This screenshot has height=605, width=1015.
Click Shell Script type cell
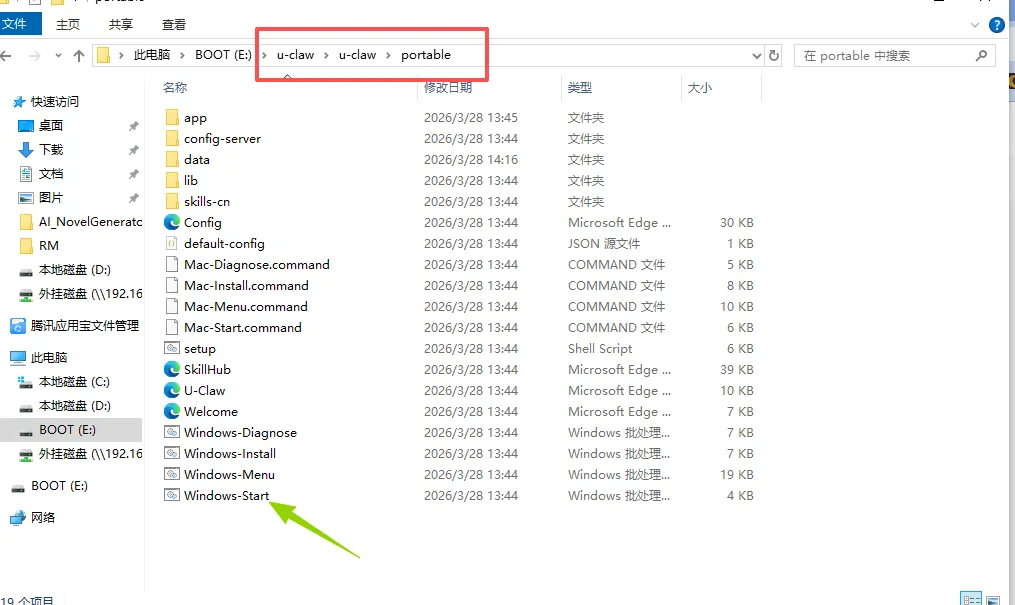point(600,348)
